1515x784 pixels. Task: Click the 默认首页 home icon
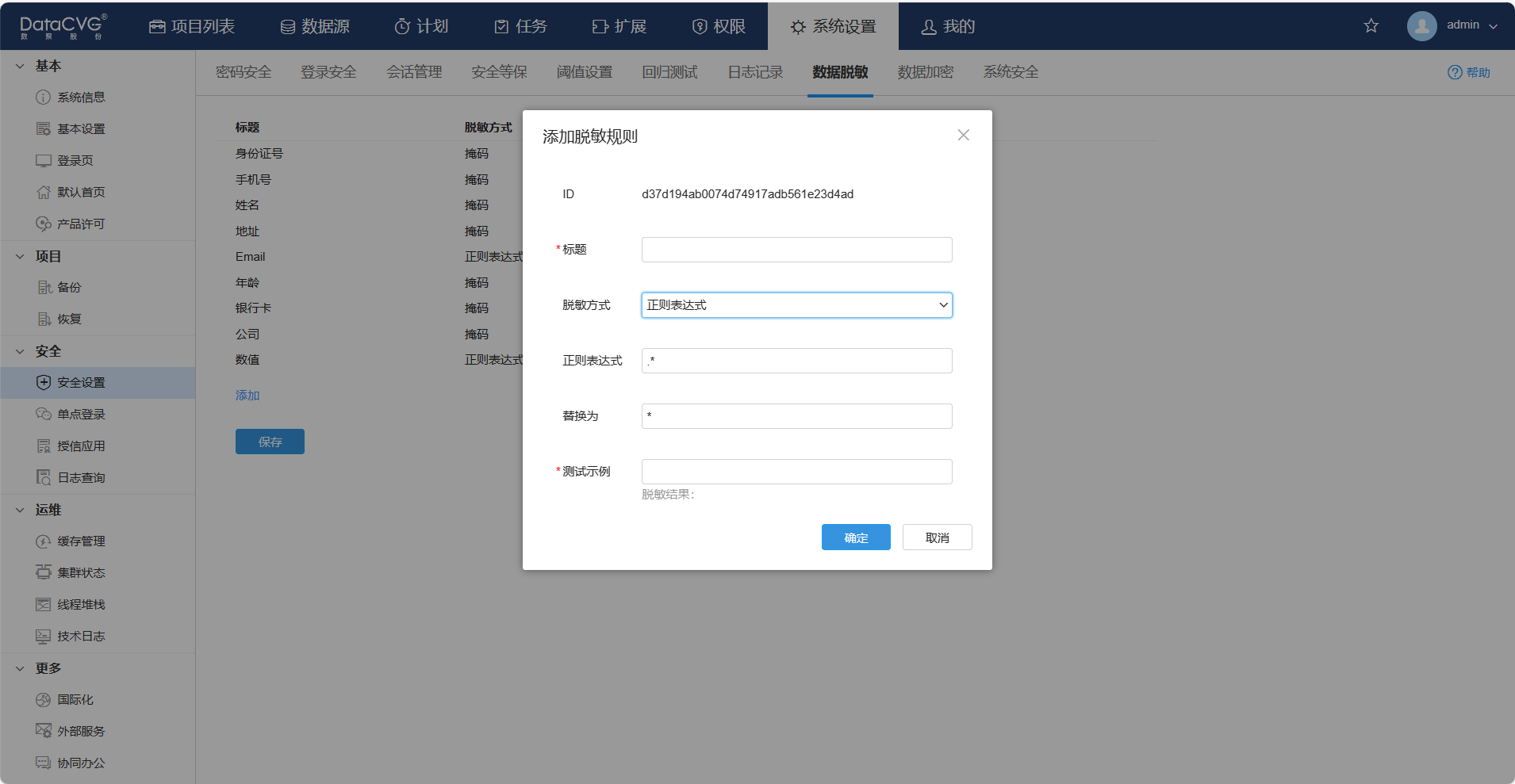[43, 193]
